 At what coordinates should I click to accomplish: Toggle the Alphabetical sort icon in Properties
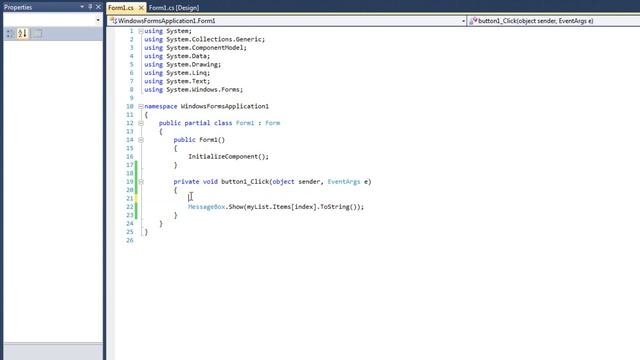pyautogui.click(x=22, y=33)
